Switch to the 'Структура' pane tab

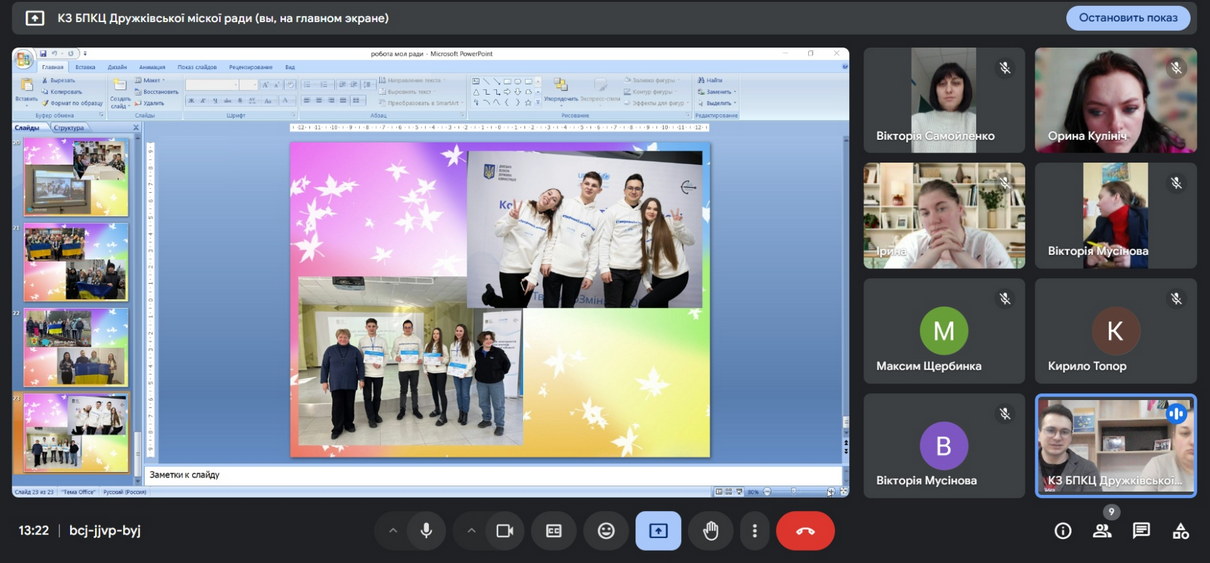pos(68,128)
